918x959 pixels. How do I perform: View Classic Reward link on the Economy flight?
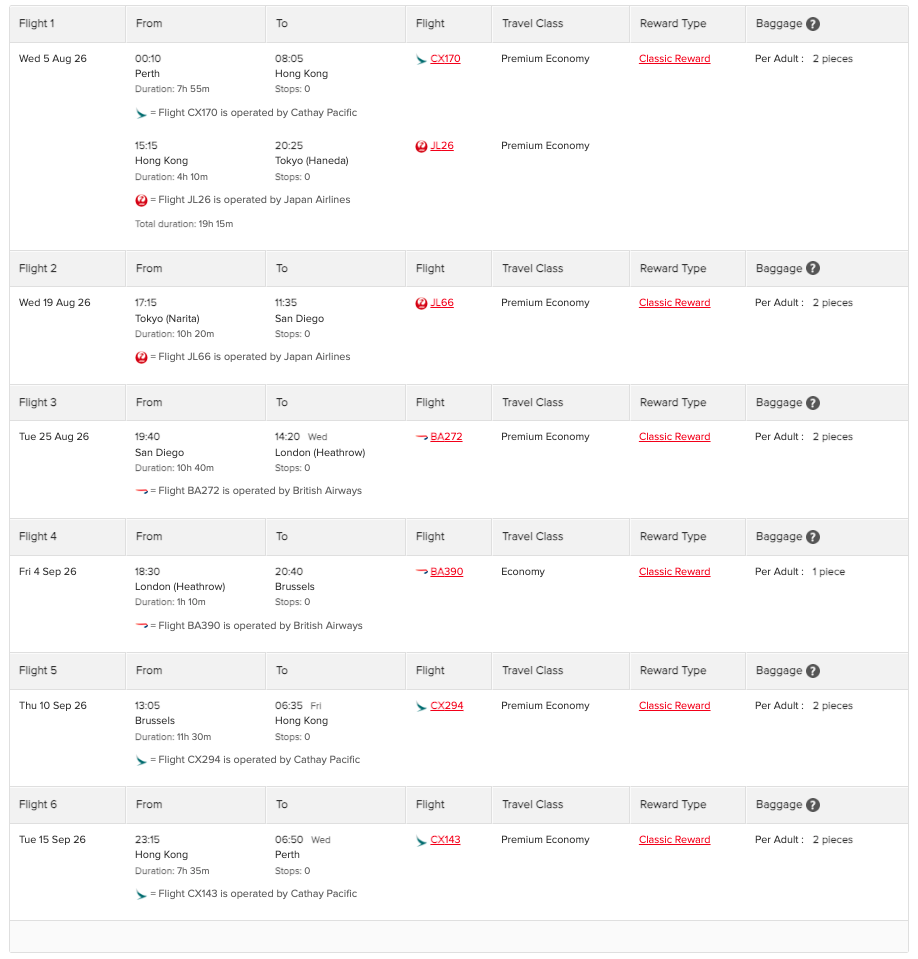point(674,571)
